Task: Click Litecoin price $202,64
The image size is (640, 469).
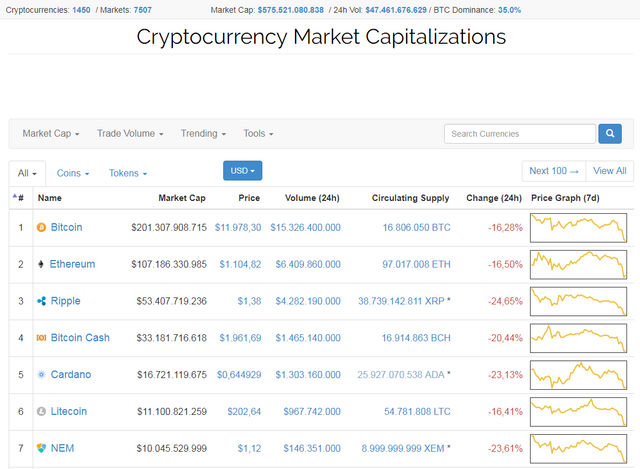Action: [244, 411]
